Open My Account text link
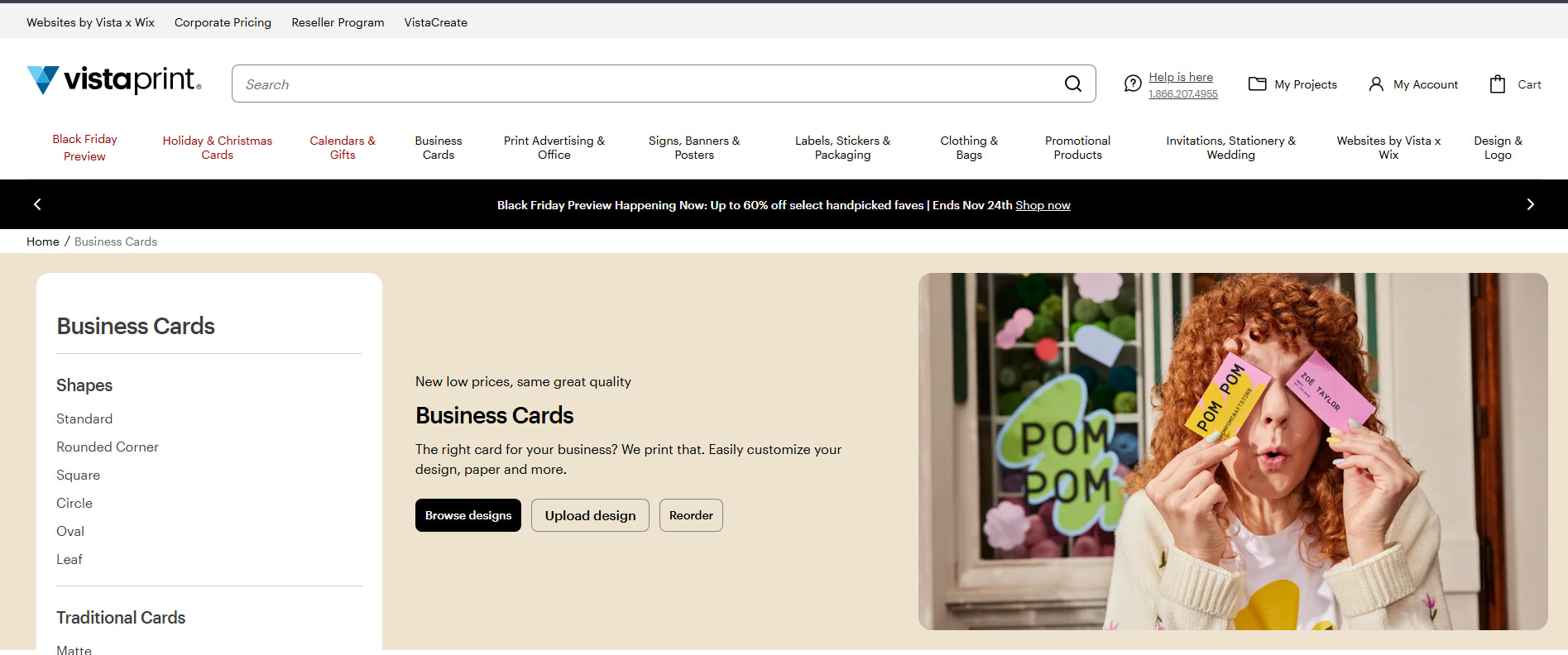This screenshot has width=1568, height=655. point(1426,84)
